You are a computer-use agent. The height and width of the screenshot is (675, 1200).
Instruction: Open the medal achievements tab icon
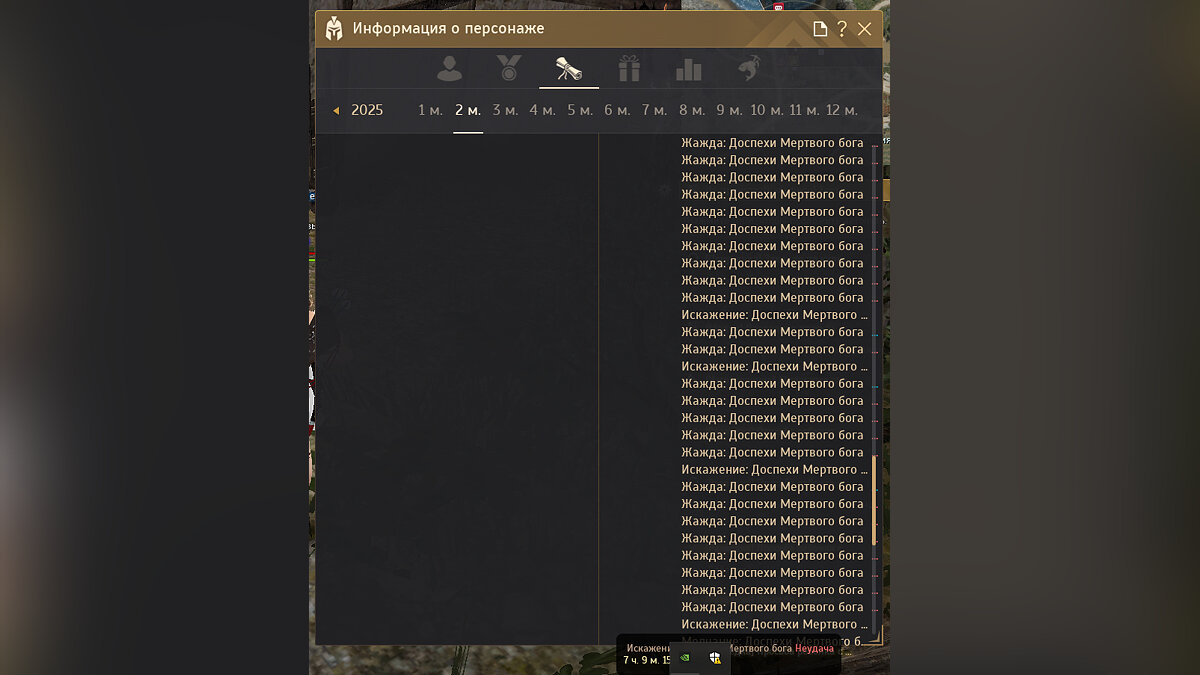tap(509, 68)
